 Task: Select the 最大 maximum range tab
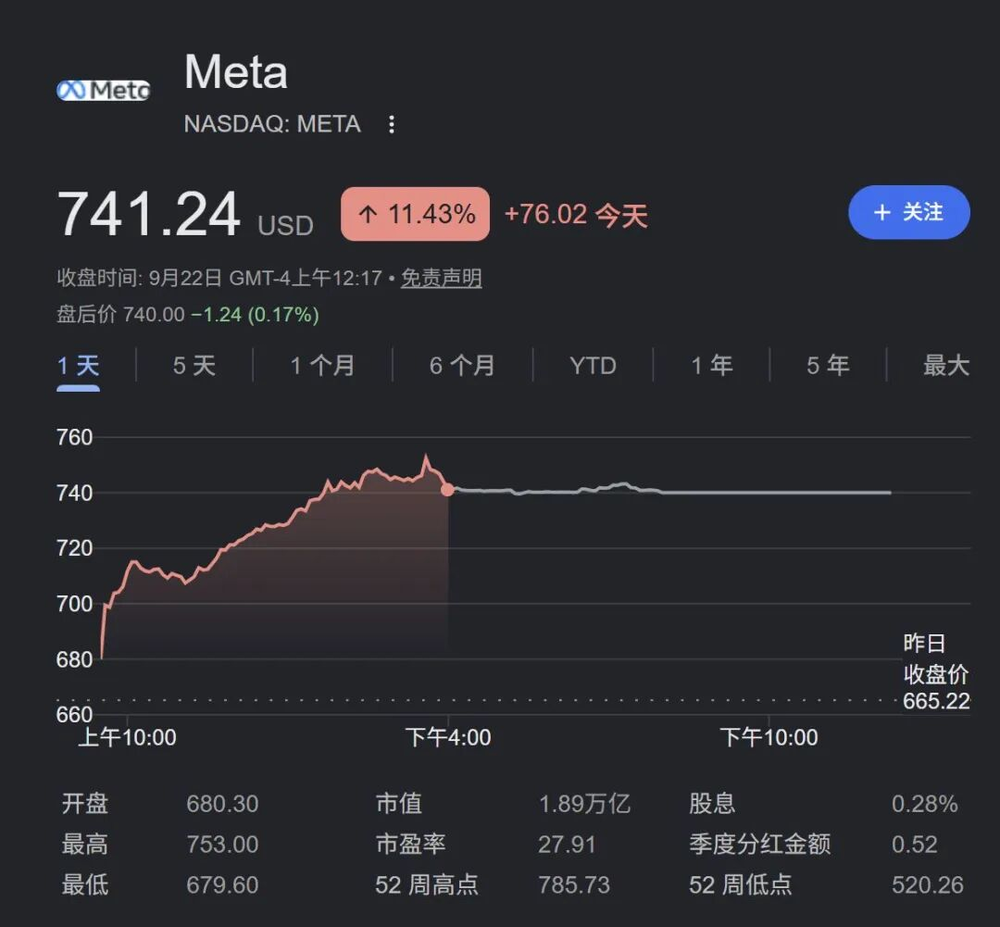[x=946, y=366]
